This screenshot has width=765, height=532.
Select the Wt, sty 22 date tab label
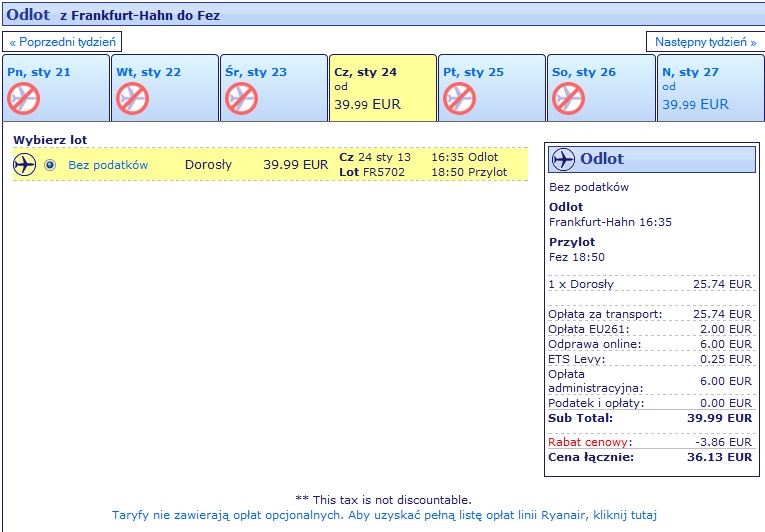tap(149, 72)
